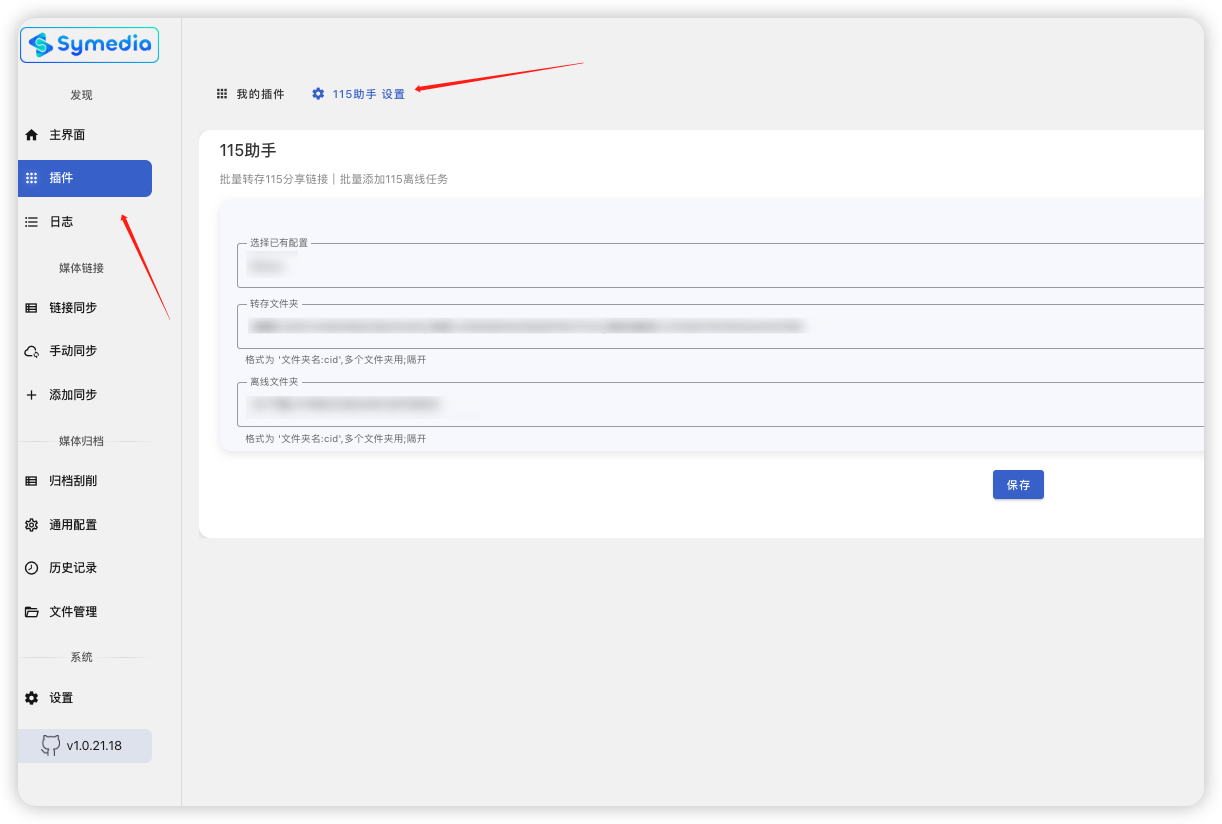Click the Symedia logo
Image resolution: width=1222 pixels, height=824 pixels.
(89, 45)
